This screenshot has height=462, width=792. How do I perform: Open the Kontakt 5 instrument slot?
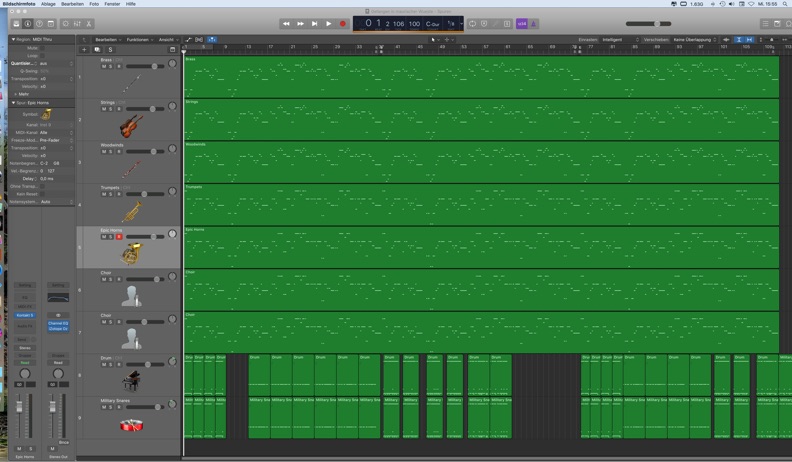tap(25, 315)
